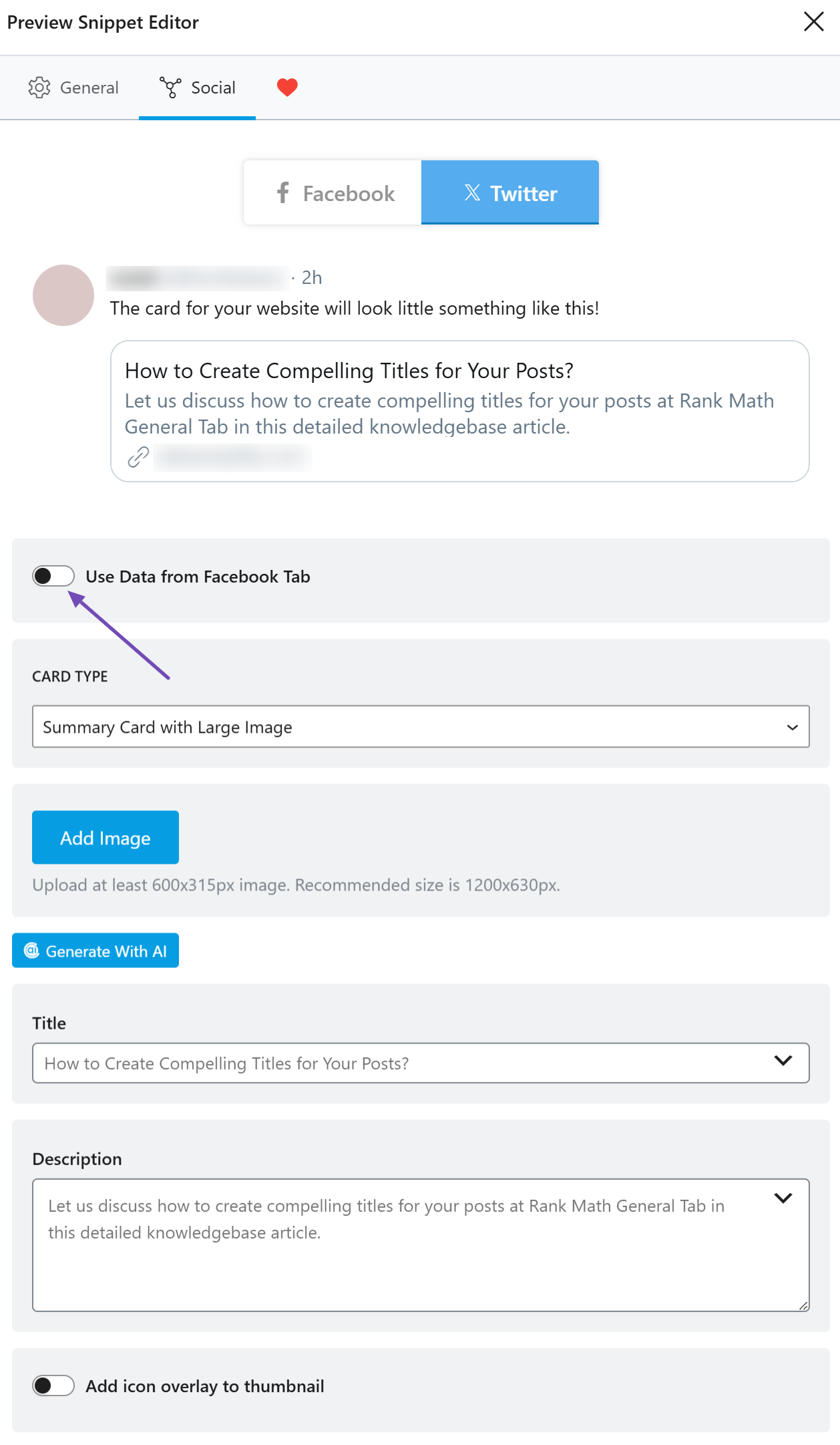840x1445 pixels.
Task: Expand the Title variables chevron
Action: (783, 1061)
